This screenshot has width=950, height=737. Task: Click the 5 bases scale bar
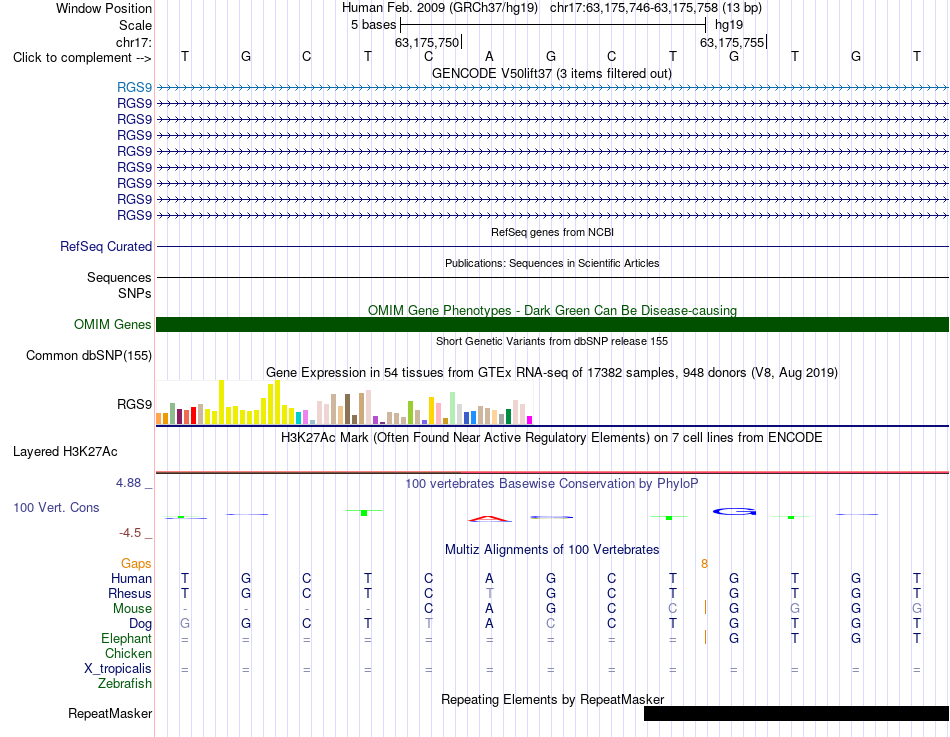[x=553, y=25]
